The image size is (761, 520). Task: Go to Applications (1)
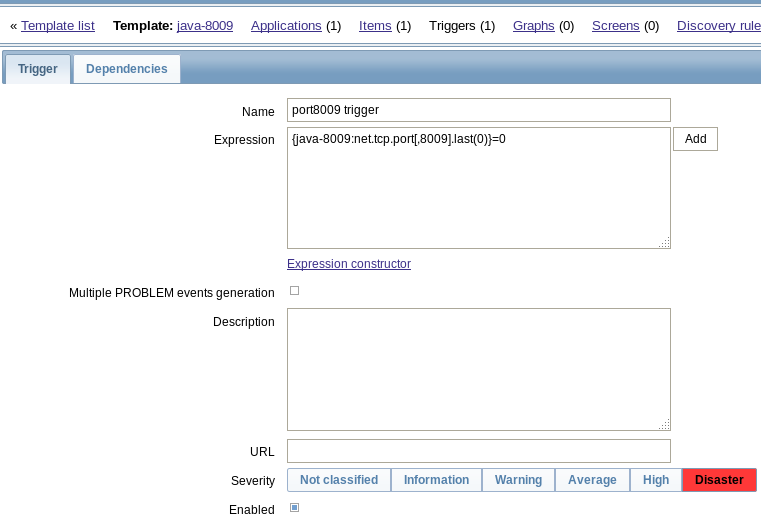286,26
